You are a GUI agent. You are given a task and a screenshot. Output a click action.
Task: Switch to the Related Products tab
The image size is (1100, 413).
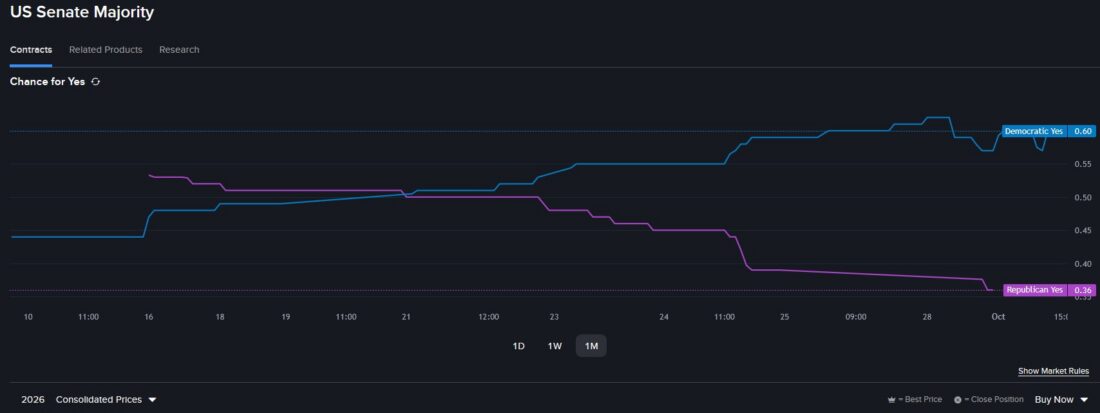(105, 50)
